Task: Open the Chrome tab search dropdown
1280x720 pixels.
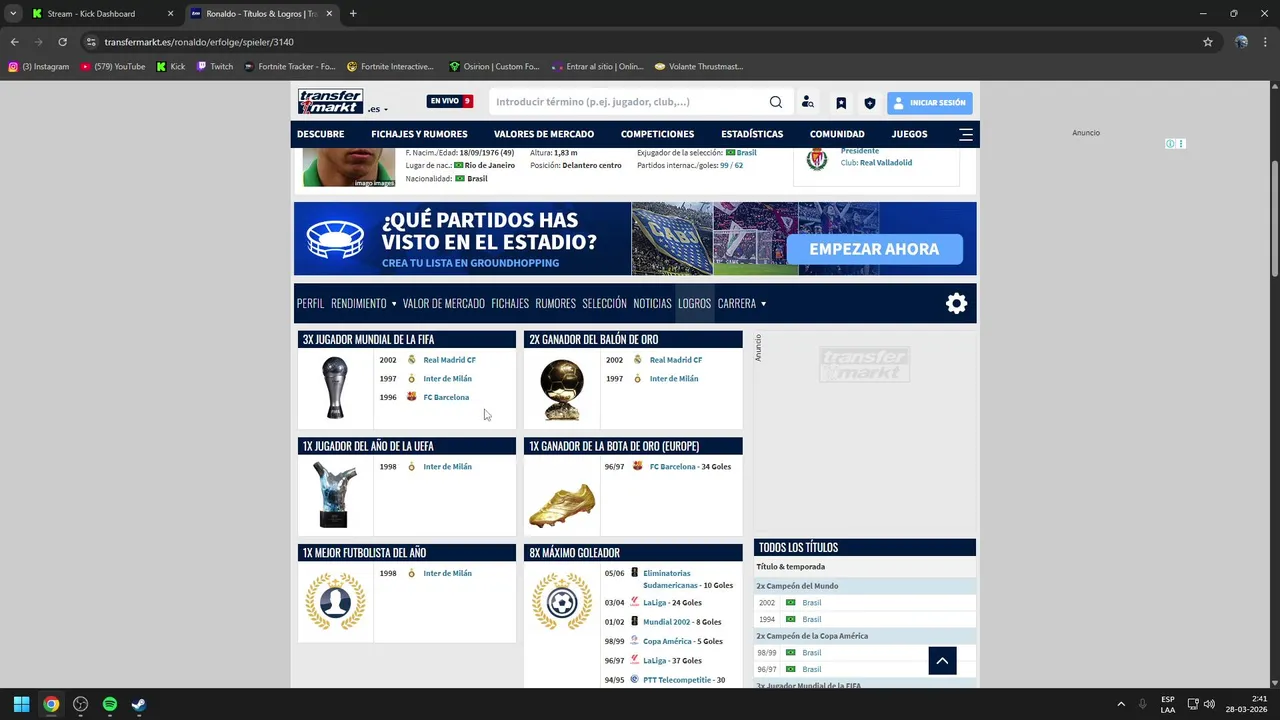Action: 13,14
